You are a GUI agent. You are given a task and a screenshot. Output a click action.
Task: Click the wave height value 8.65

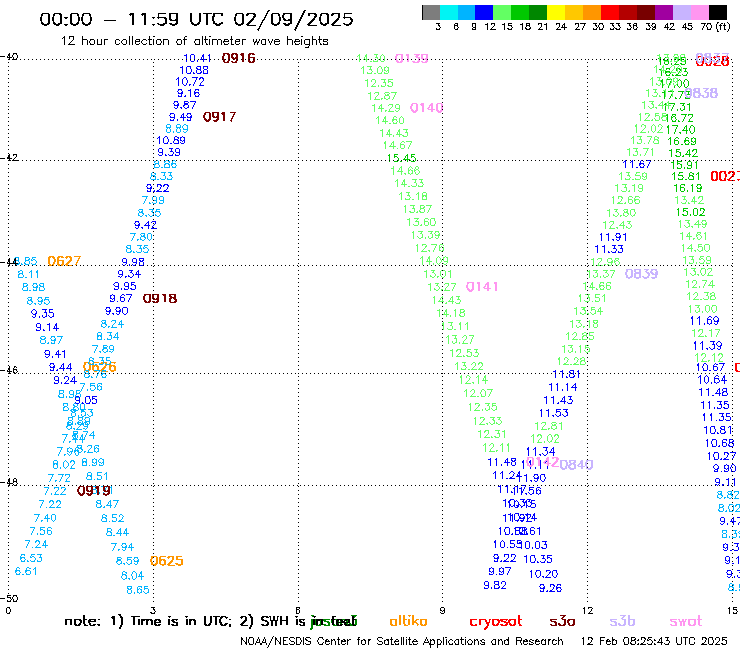click(137, 590)
